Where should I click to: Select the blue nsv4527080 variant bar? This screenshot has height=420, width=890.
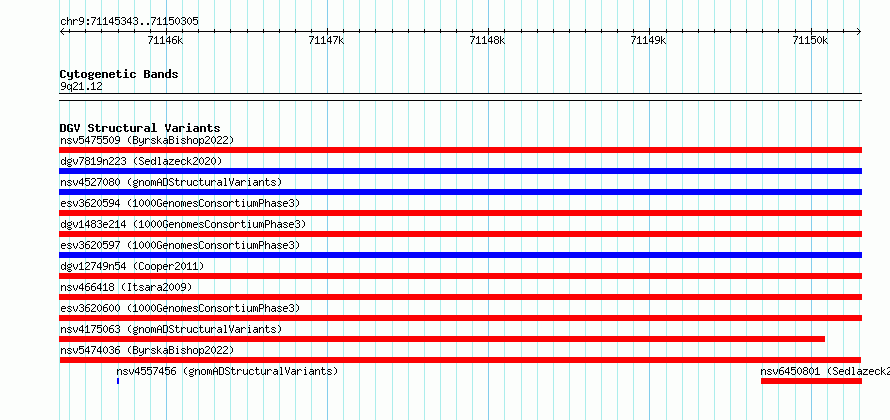tap(460, 192)
